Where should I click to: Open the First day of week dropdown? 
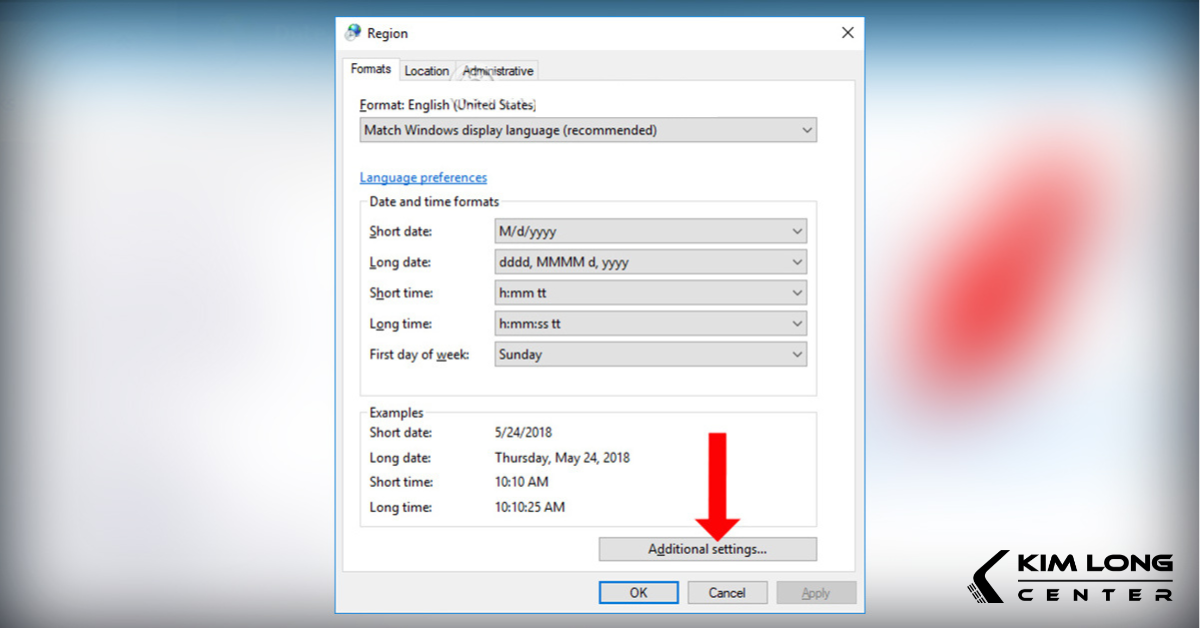pos(650,355)
